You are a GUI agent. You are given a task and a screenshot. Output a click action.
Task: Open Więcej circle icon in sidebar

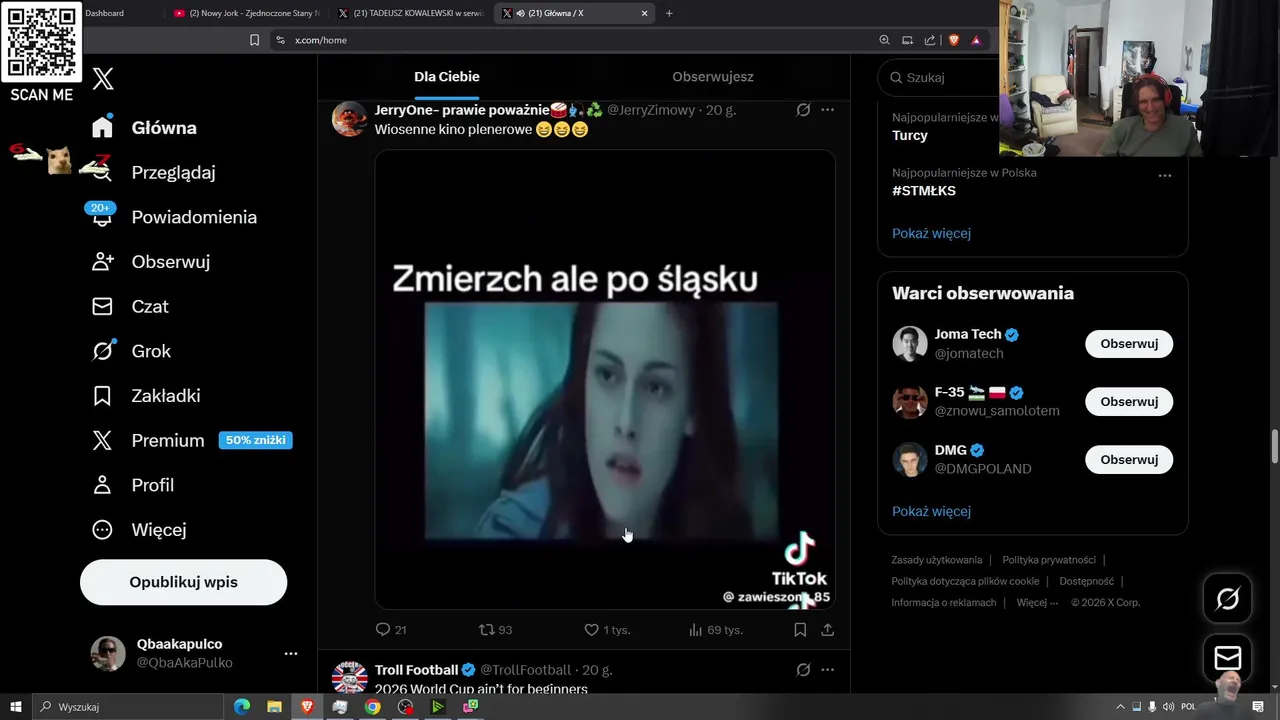tap(102, 529)
